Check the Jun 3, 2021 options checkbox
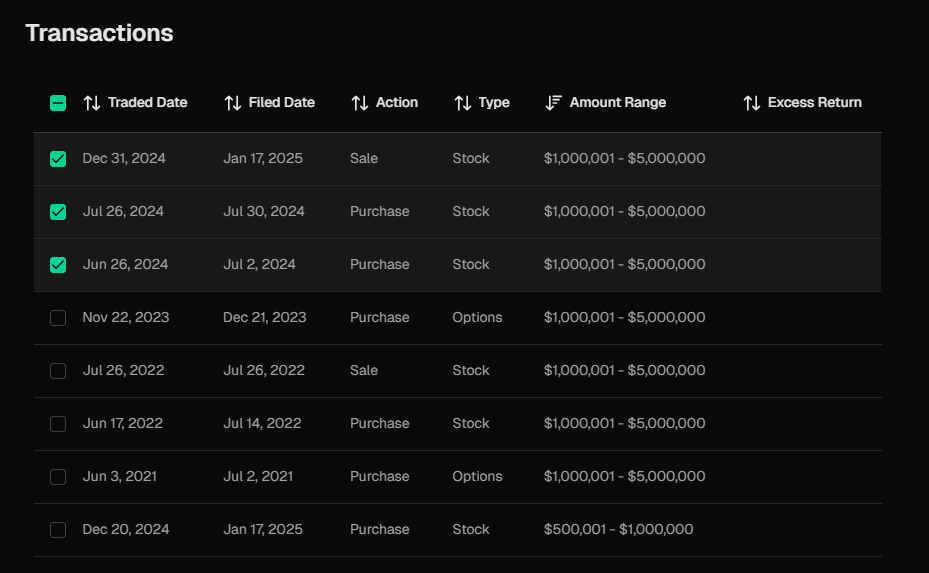The height and width of the screenshot is (573, 929). coord(58,477)
